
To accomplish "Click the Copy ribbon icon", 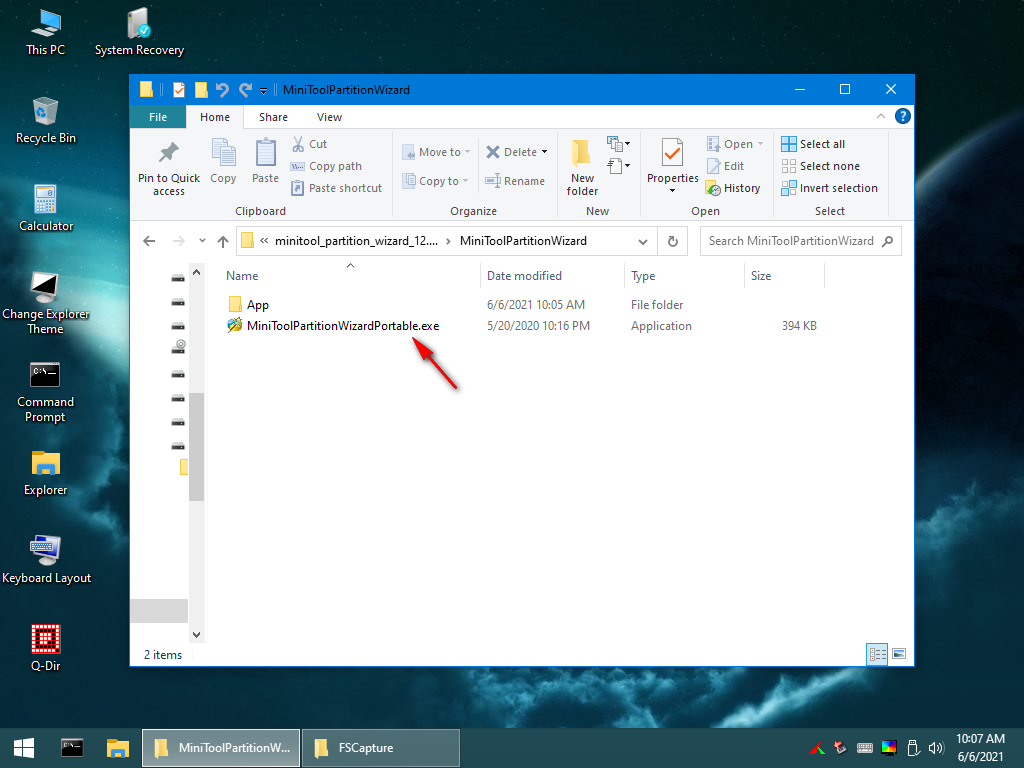I will tap(223, 161).
